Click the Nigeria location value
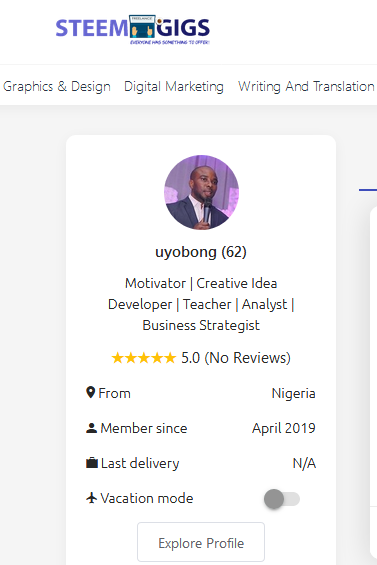 pyautogui.click(x=293, y=393)
